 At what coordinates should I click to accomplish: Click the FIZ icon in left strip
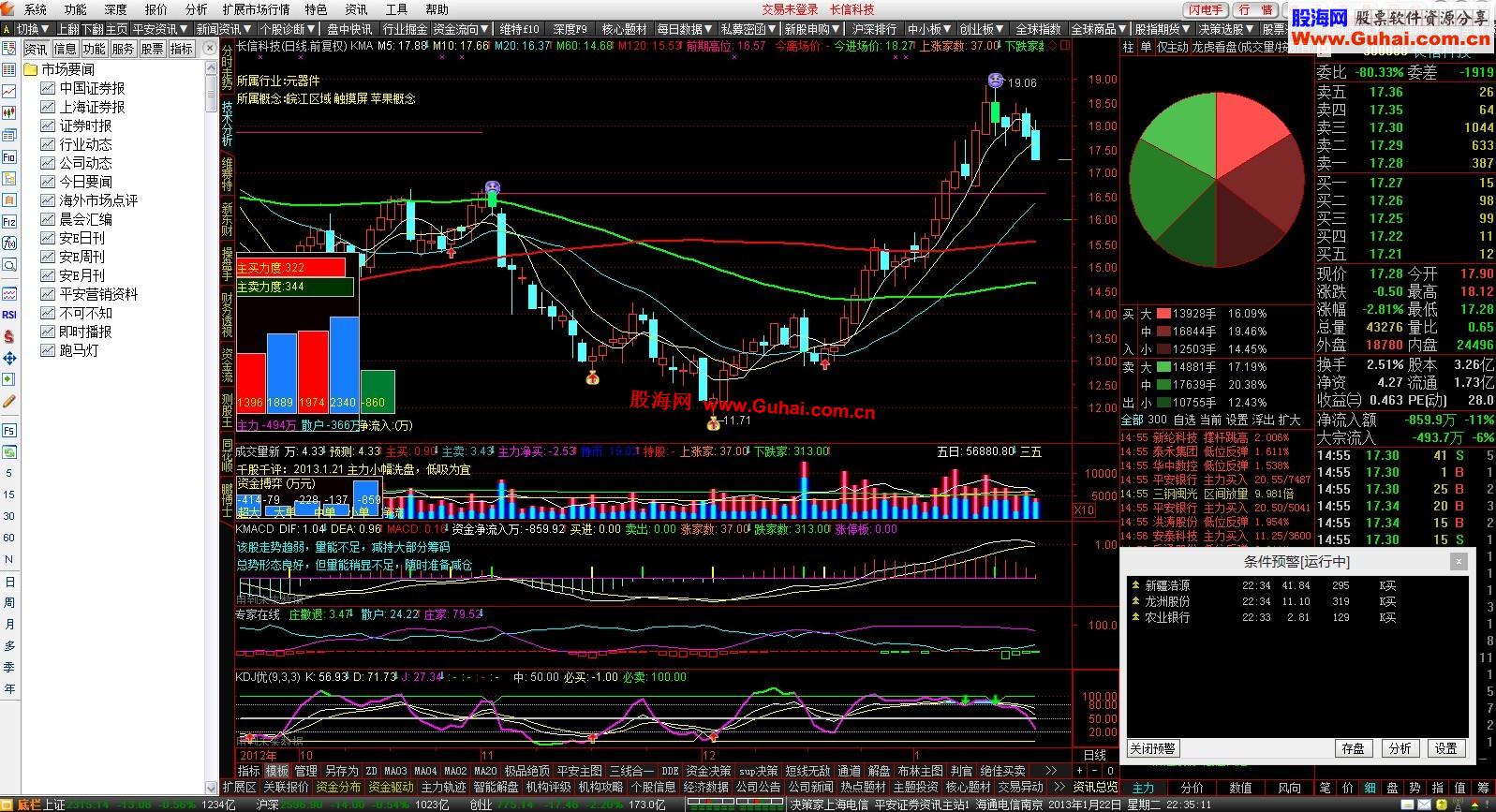tap(8, 222)
